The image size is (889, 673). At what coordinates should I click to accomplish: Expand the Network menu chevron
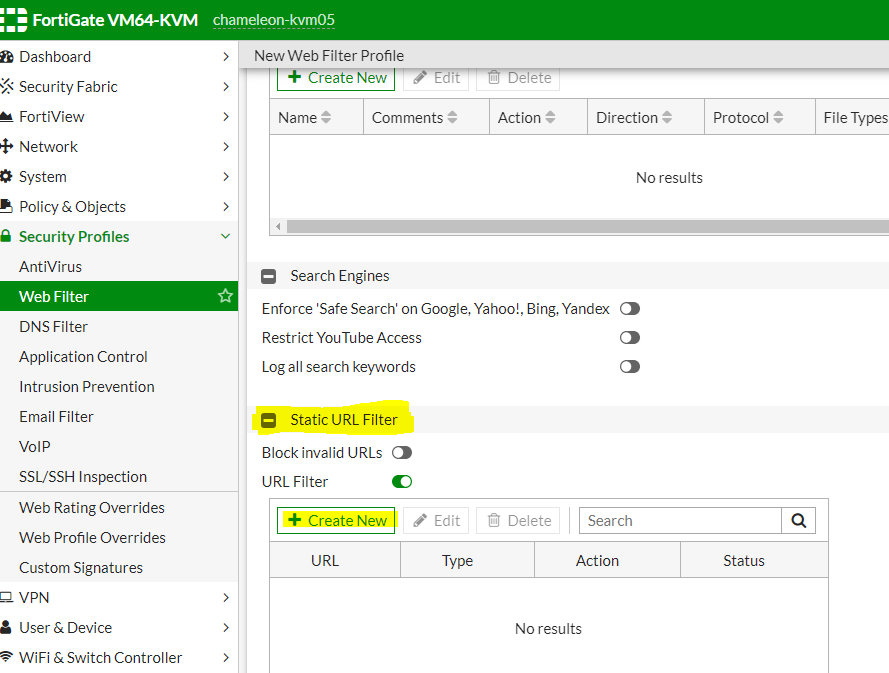click(225, 147)
